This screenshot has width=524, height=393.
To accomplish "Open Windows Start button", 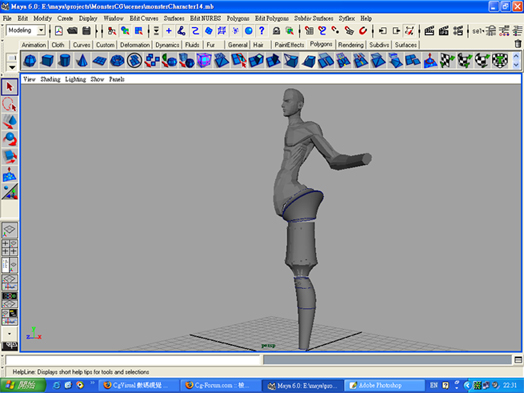I will point(23,385).
